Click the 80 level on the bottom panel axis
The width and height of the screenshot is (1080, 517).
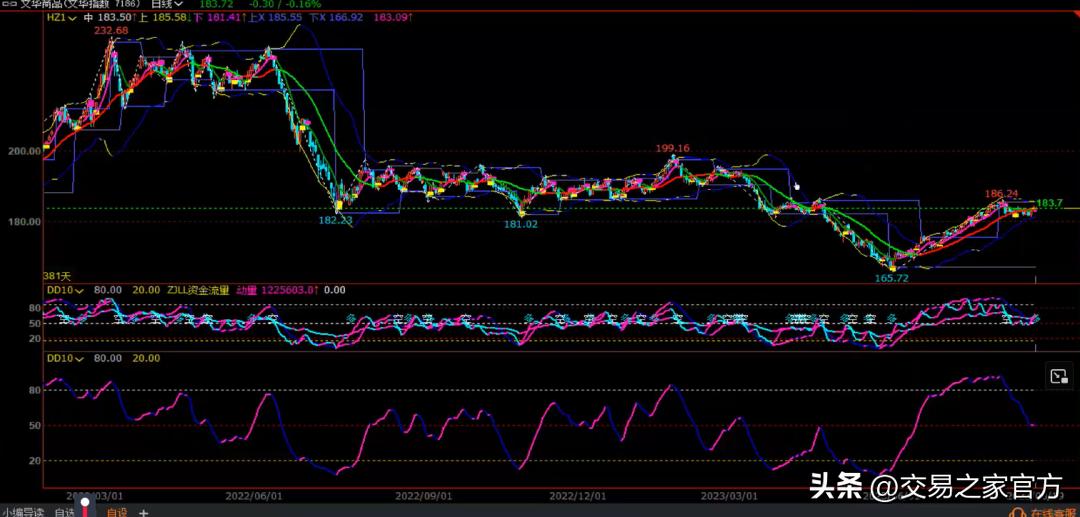click(x=34, y=390)
